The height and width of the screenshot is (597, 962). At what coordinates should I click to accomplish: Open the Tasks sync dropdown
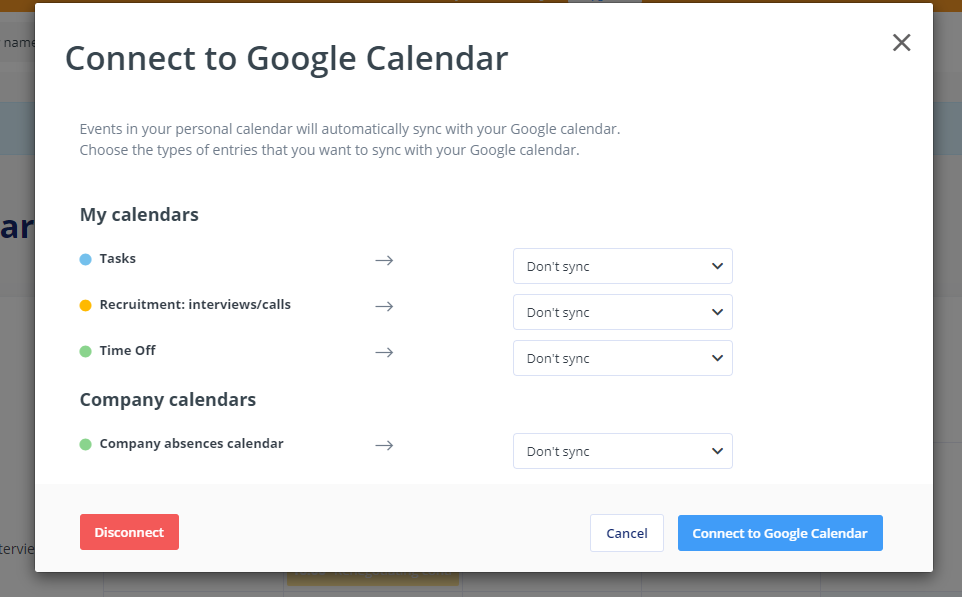(623, 266)
